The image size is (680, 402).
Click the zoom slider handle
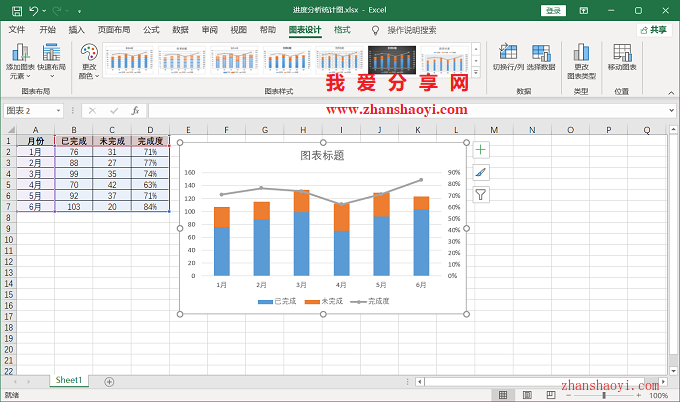(x=604, y=395)
